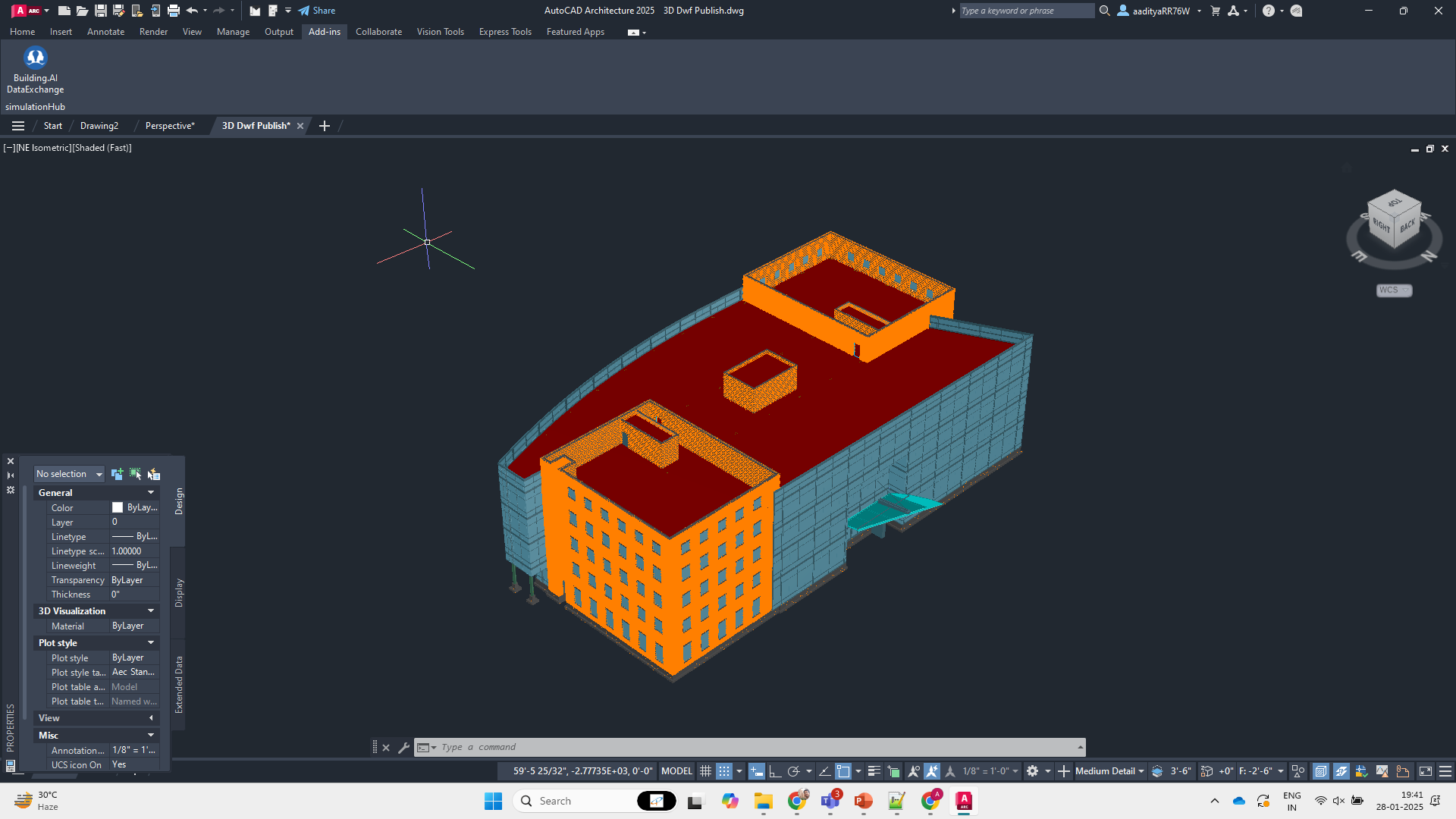
Task: Click the Color ByLayer swatch
Action: coord(118,508)
